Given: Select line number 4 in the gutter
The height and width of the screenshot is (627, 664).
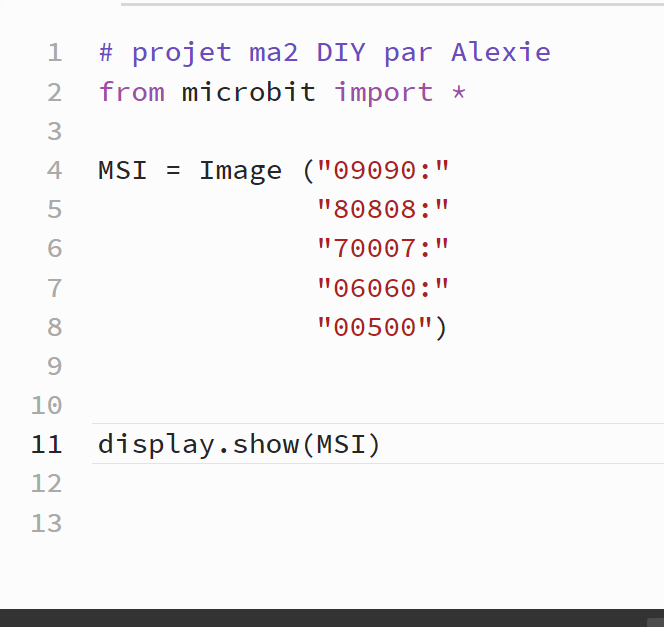Looking at the screenshot, I should pos(55,171).
